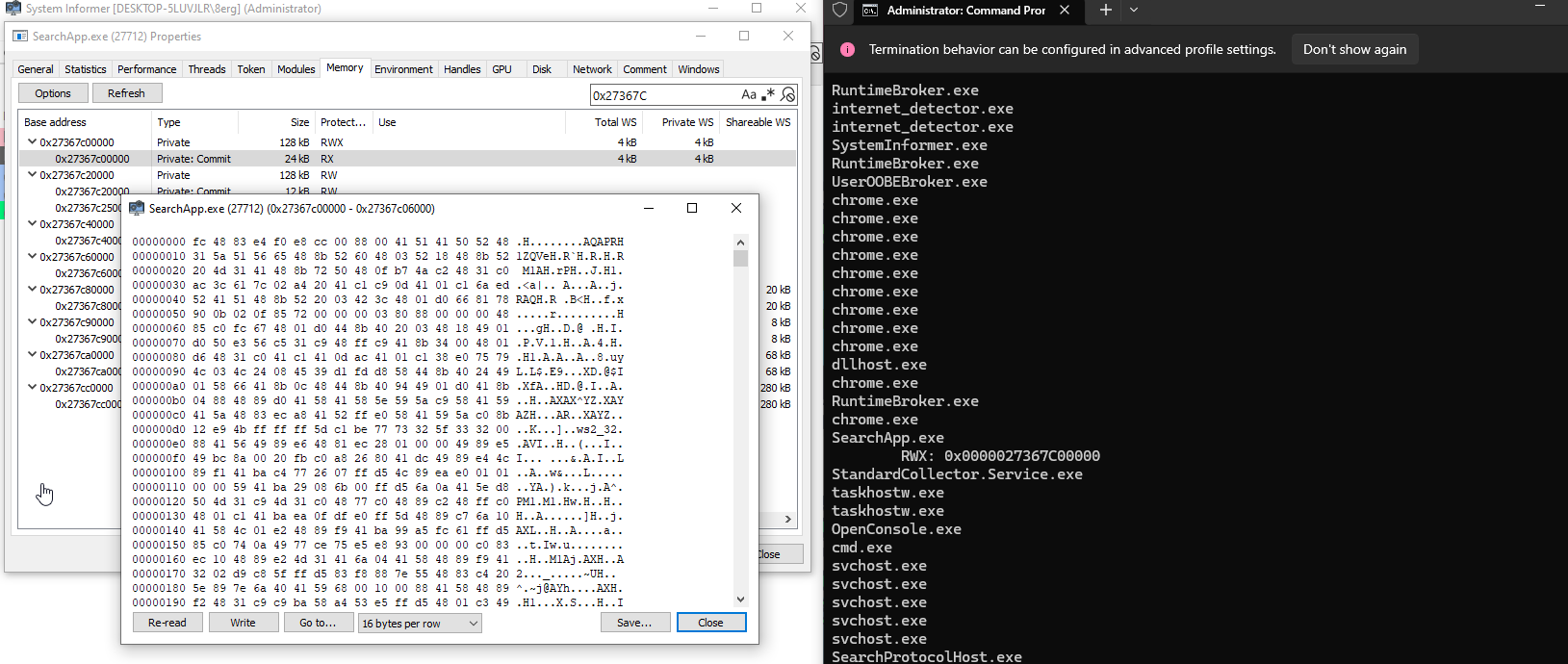Collapse the 0x27367c00000 memory region

point(32,141)
